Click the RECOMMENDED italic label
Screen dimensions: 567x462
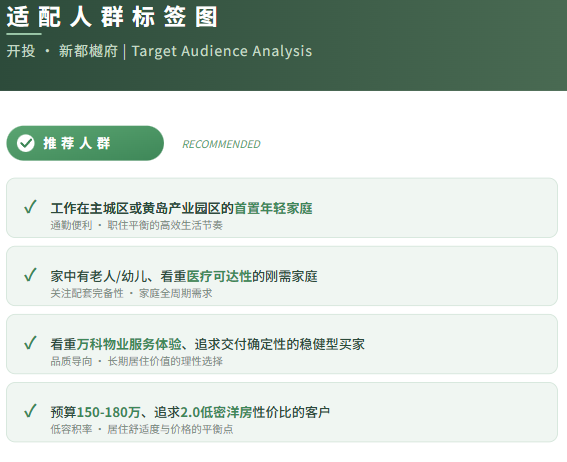(x=221, y=144)
